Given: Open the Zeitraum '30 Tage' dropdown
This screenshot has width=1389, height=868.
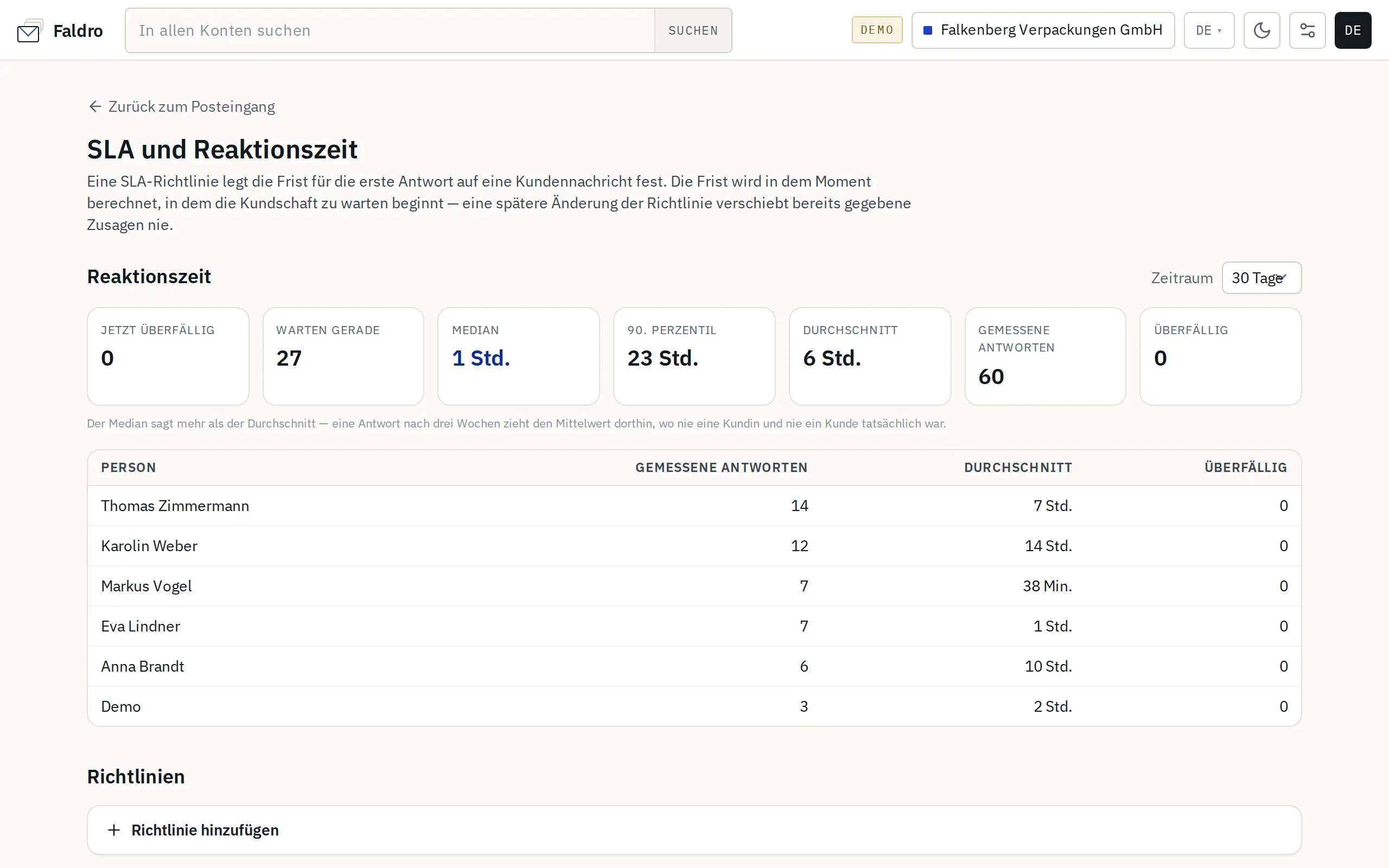Looking at the screenshot, I should tap(1261, 278).
